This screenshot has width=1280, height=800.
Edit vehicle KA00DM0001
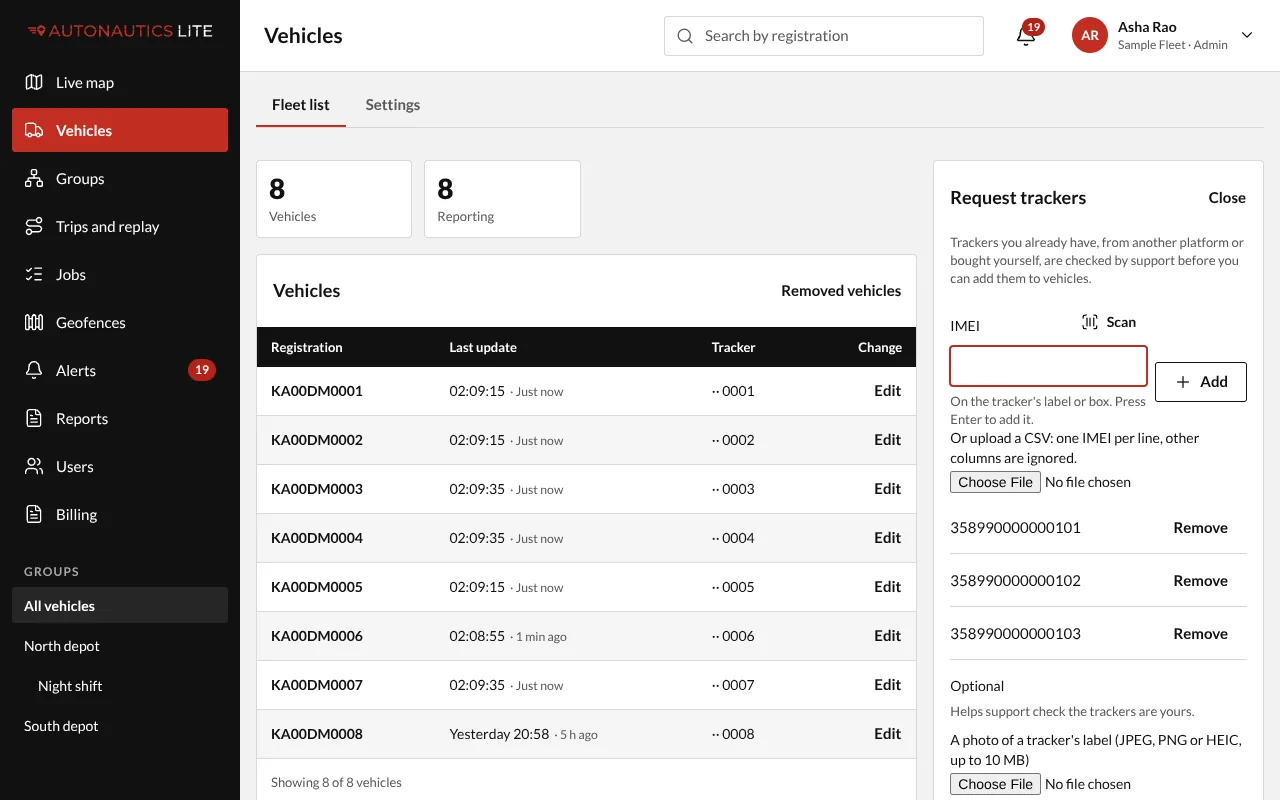tap(888, 391)
